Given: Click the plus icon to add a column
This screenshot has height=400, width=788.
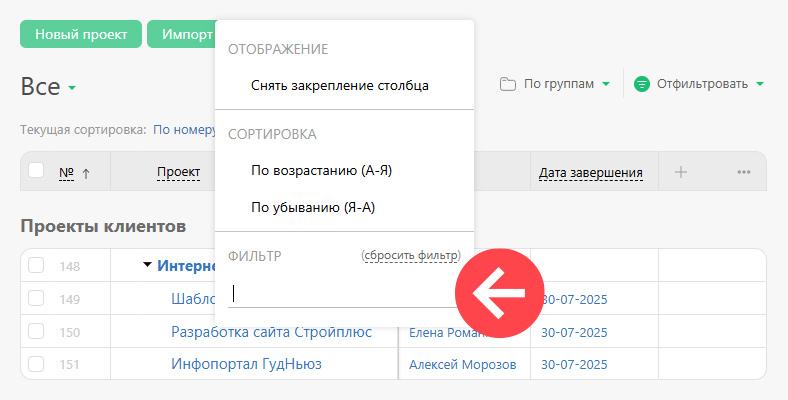Looking at the screenshot, I should [x=680, y=172].
